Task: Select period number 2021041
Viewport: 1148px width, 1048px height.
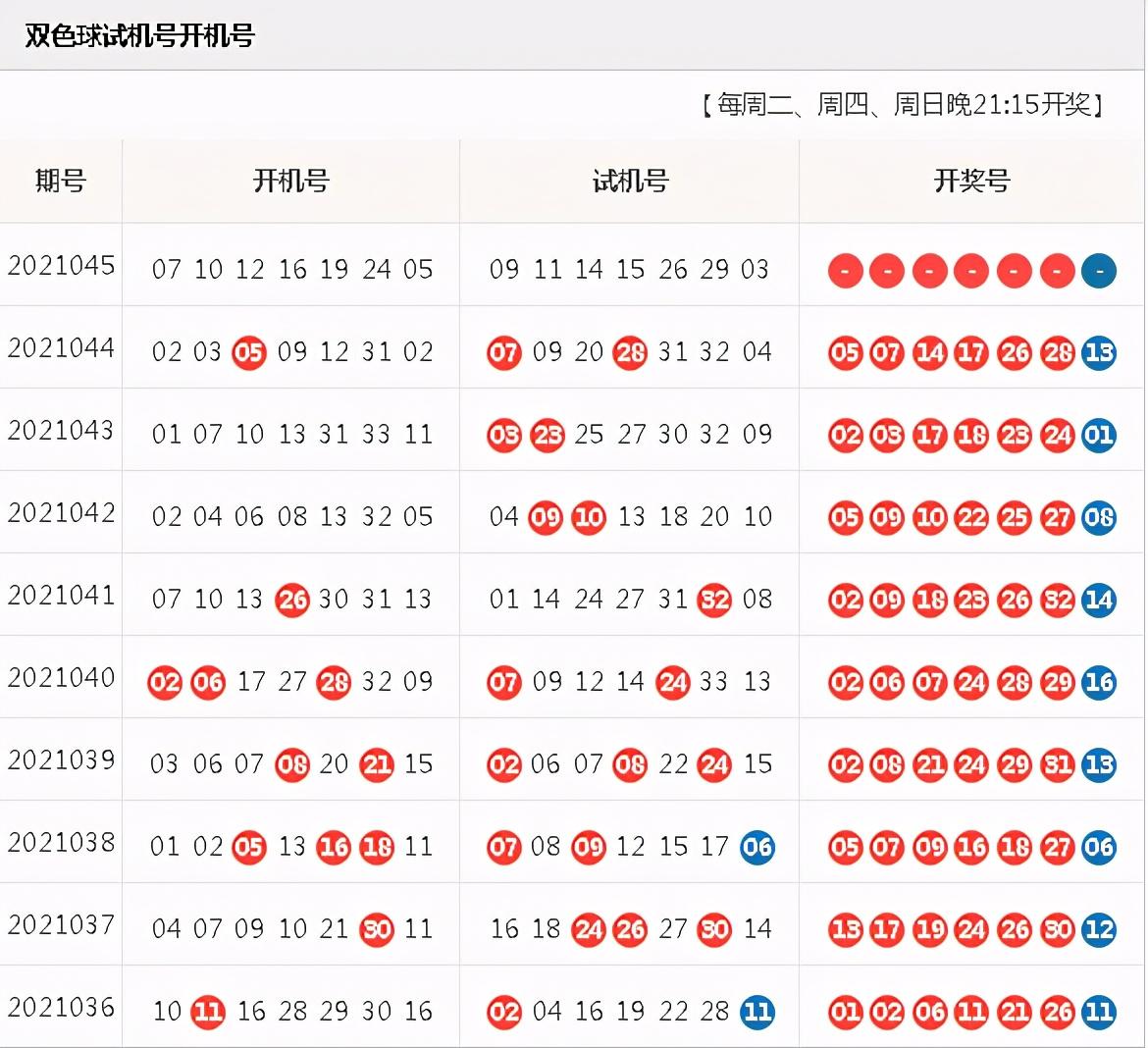Action: [62, 595]
